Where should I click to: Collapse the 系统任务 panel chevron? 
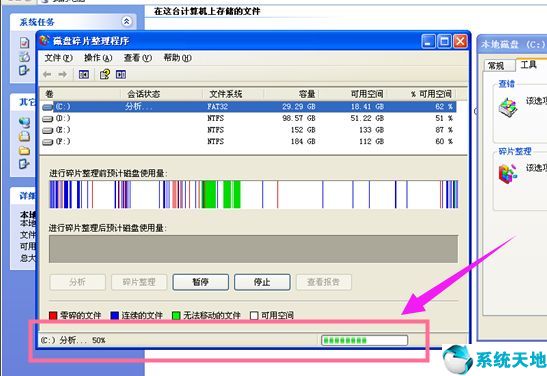(x=127, y=22)
